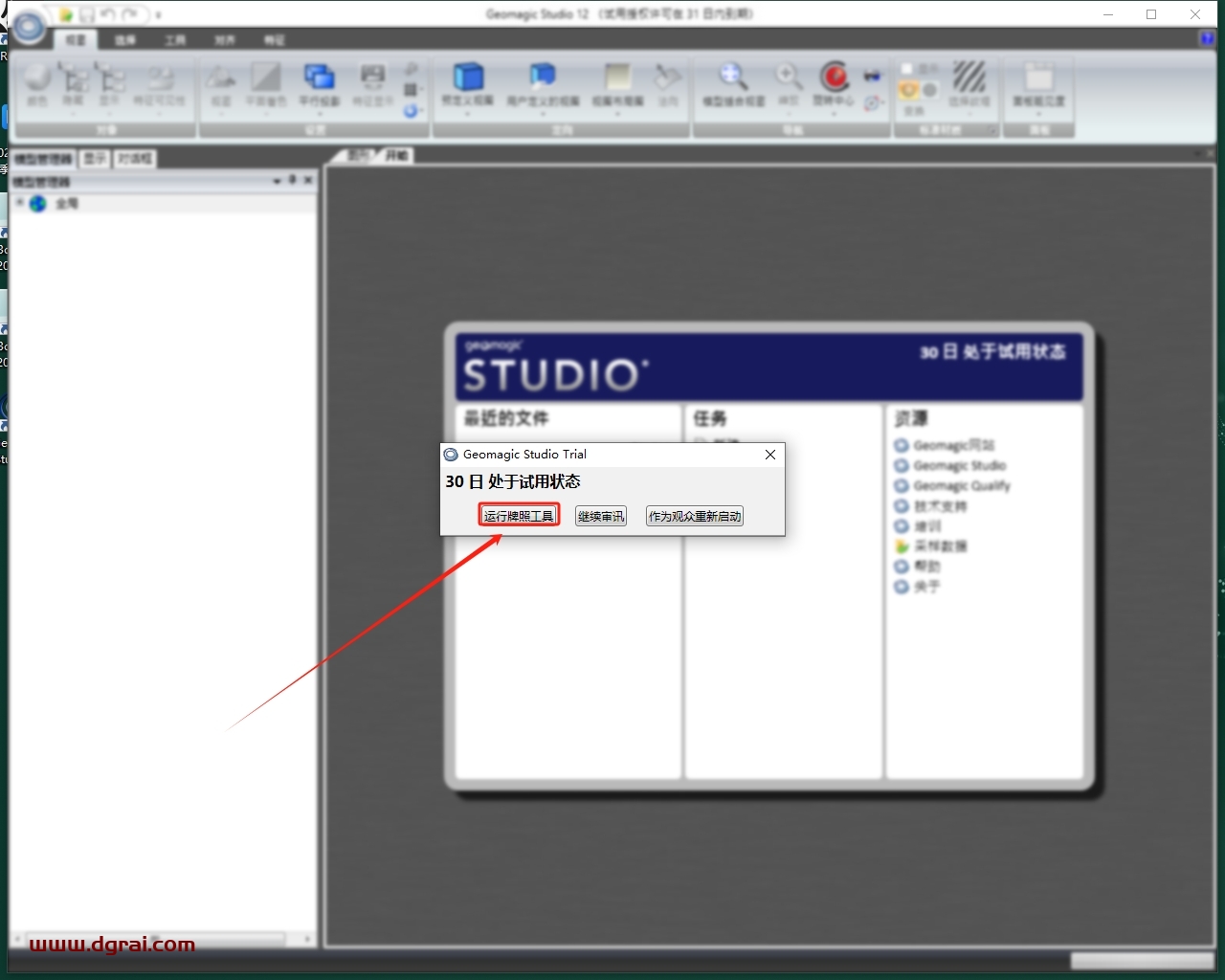The image size is (1225, 980).
Task: Select the 对话框 panel tab
Action: pyautogui.click(x=135, y=159)
